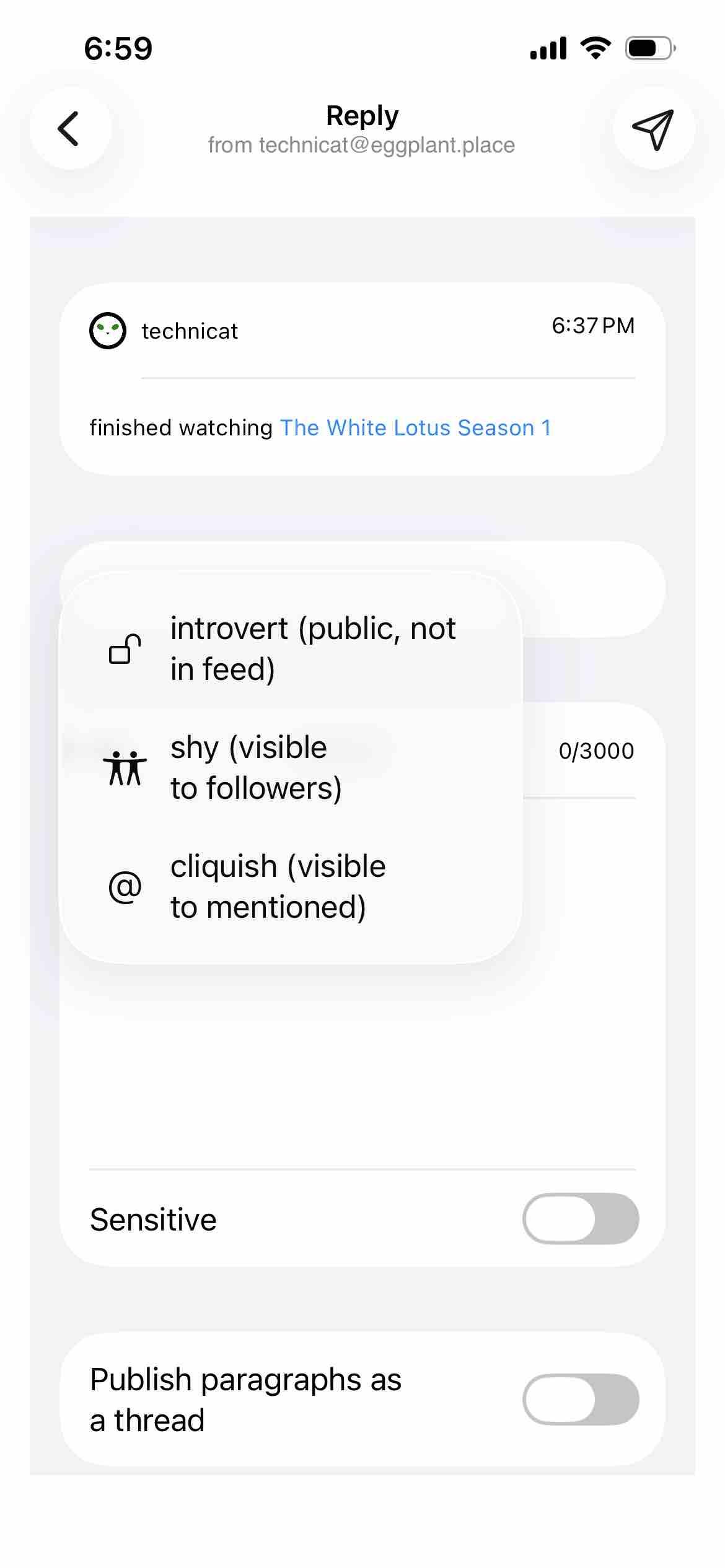
Task: Tap the battery status icon
Action: 649,48
